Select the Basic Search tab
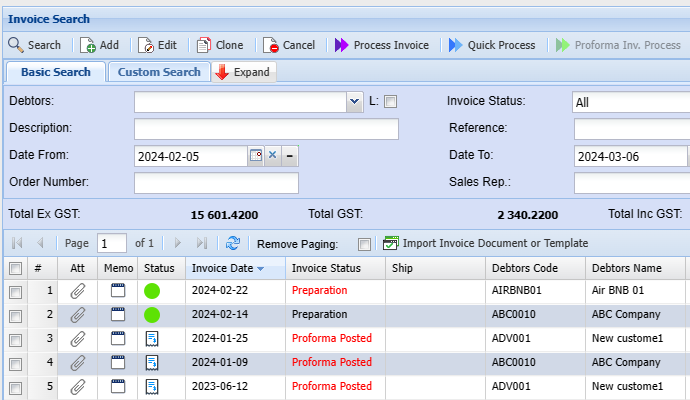The width and height of the screenshot is (690, 400). pos(56,72)
